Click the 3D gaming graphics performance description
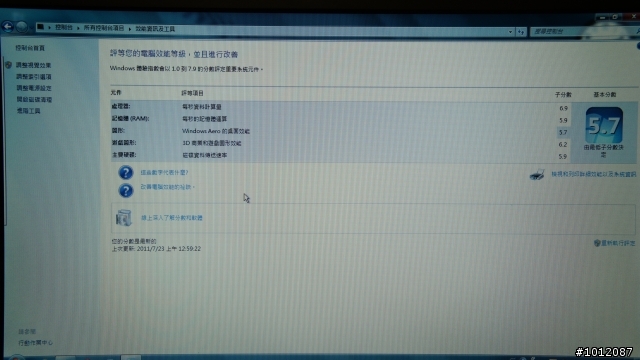640x360 pixels. coord(211,143)
